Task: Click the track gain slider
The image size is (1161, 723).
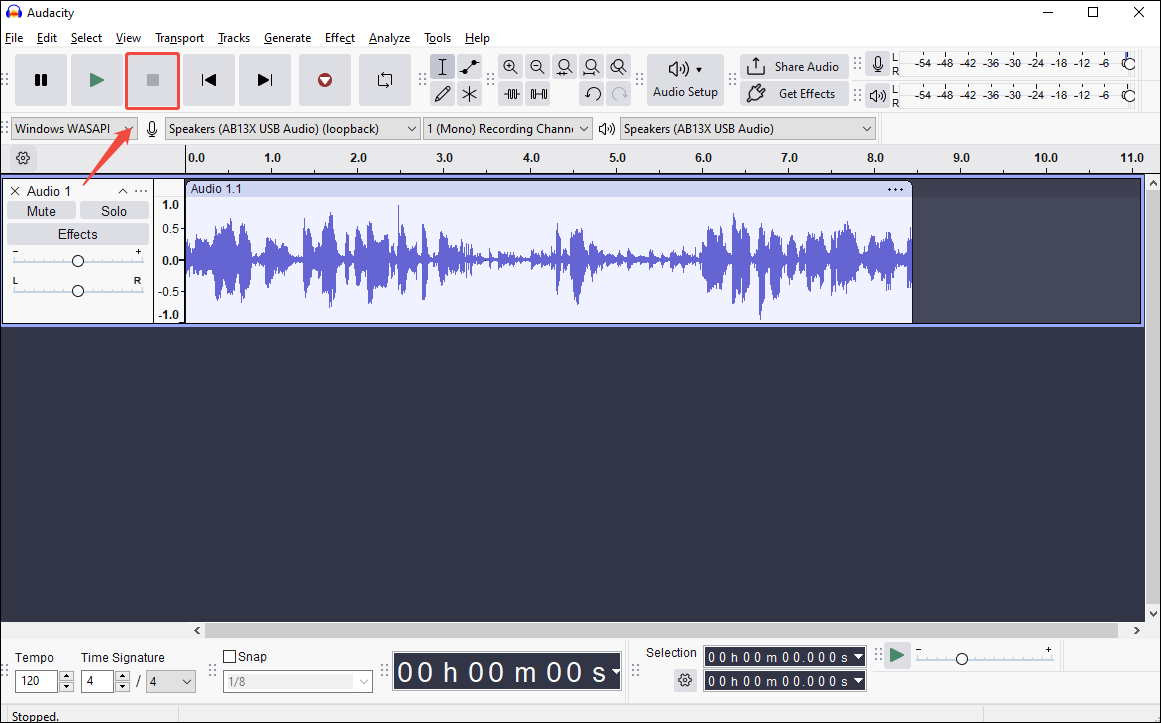Action: click(78, 260)
